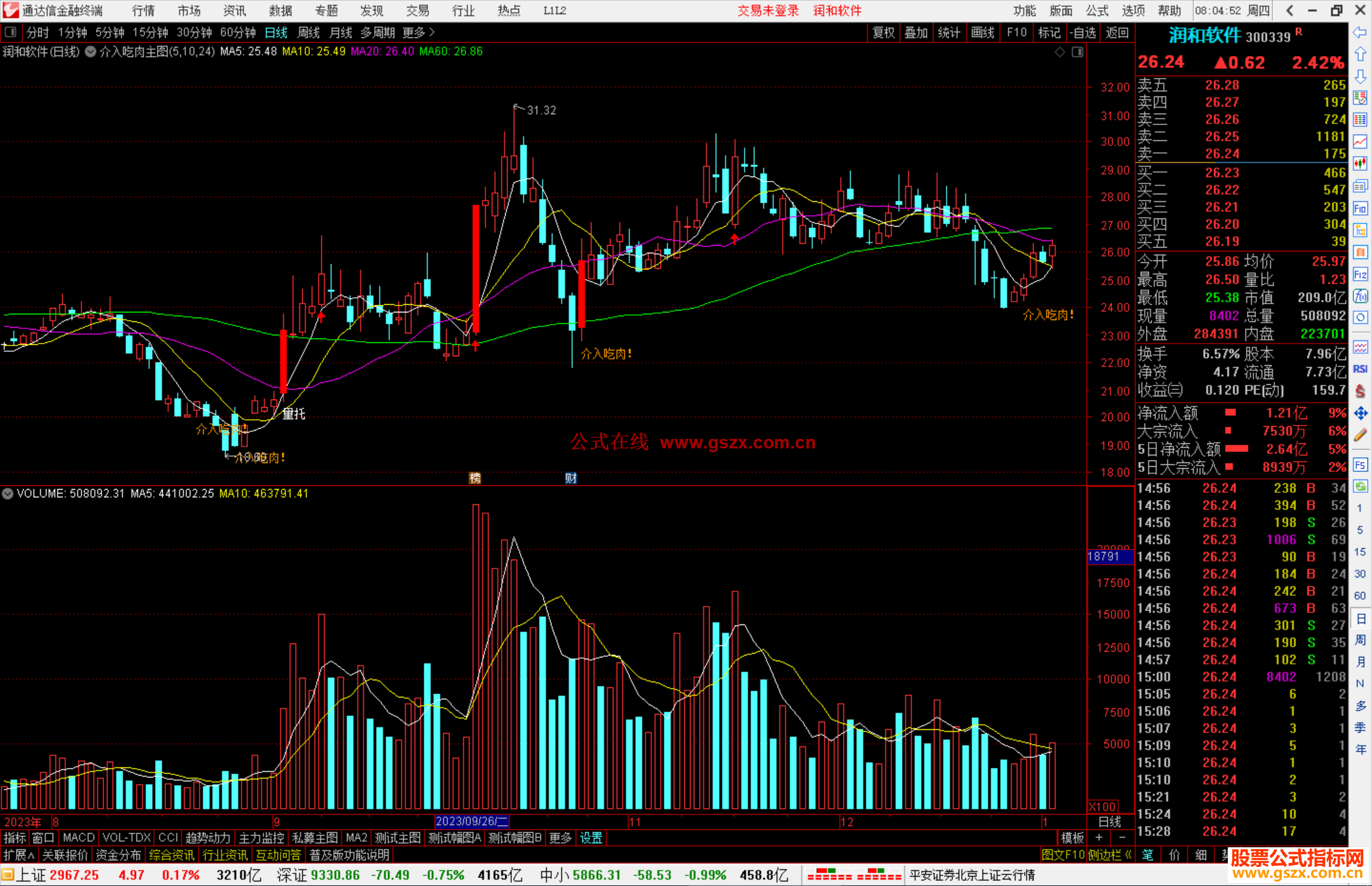The height and width of the screenshot is (886, 1372).
Task: Open main chart indicator dropdown arrow
Action: pyautogui.click(x=91, y=52)
